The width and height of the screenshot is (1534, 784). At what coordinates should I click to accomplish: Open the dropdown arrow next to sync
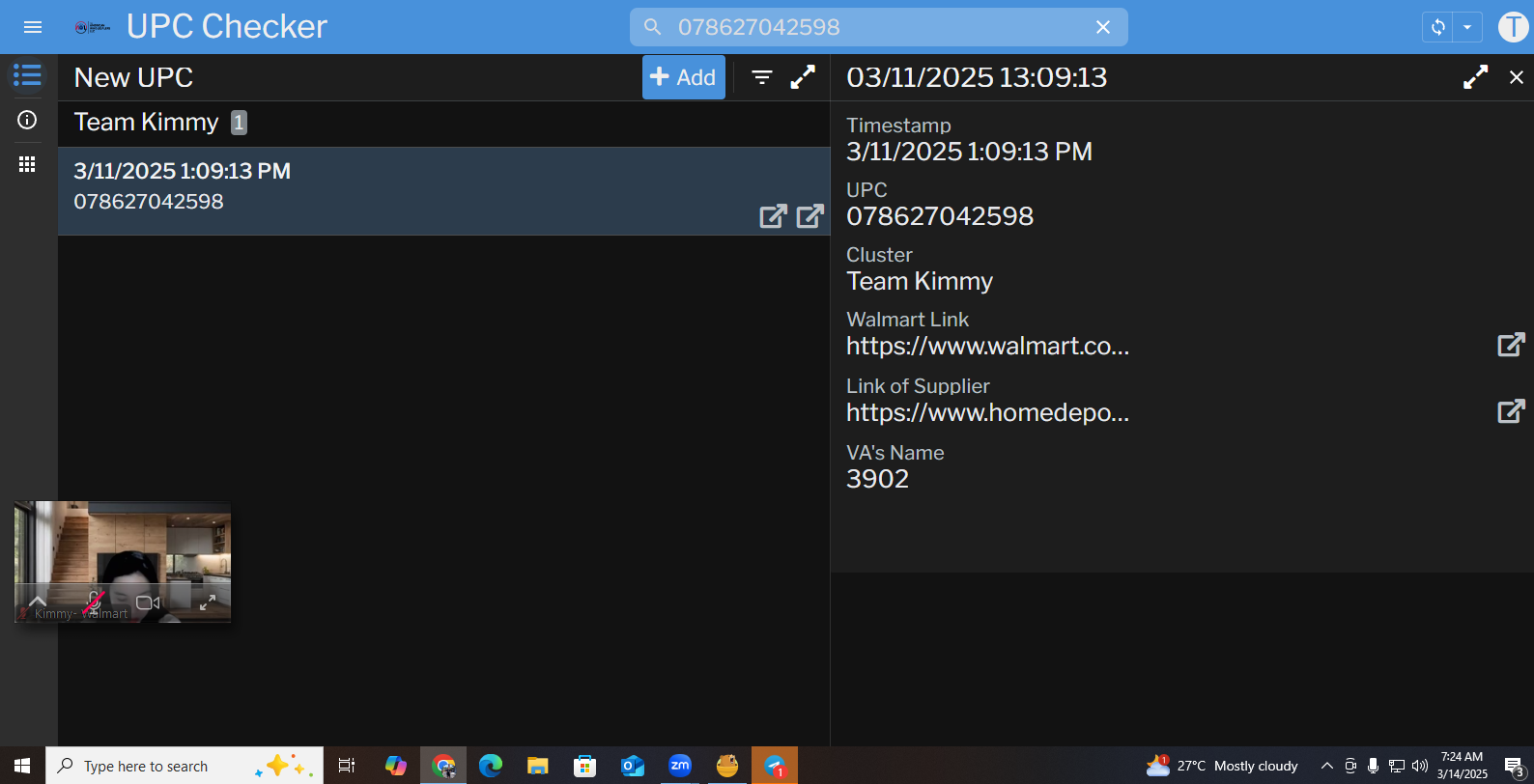(1467, 27)
